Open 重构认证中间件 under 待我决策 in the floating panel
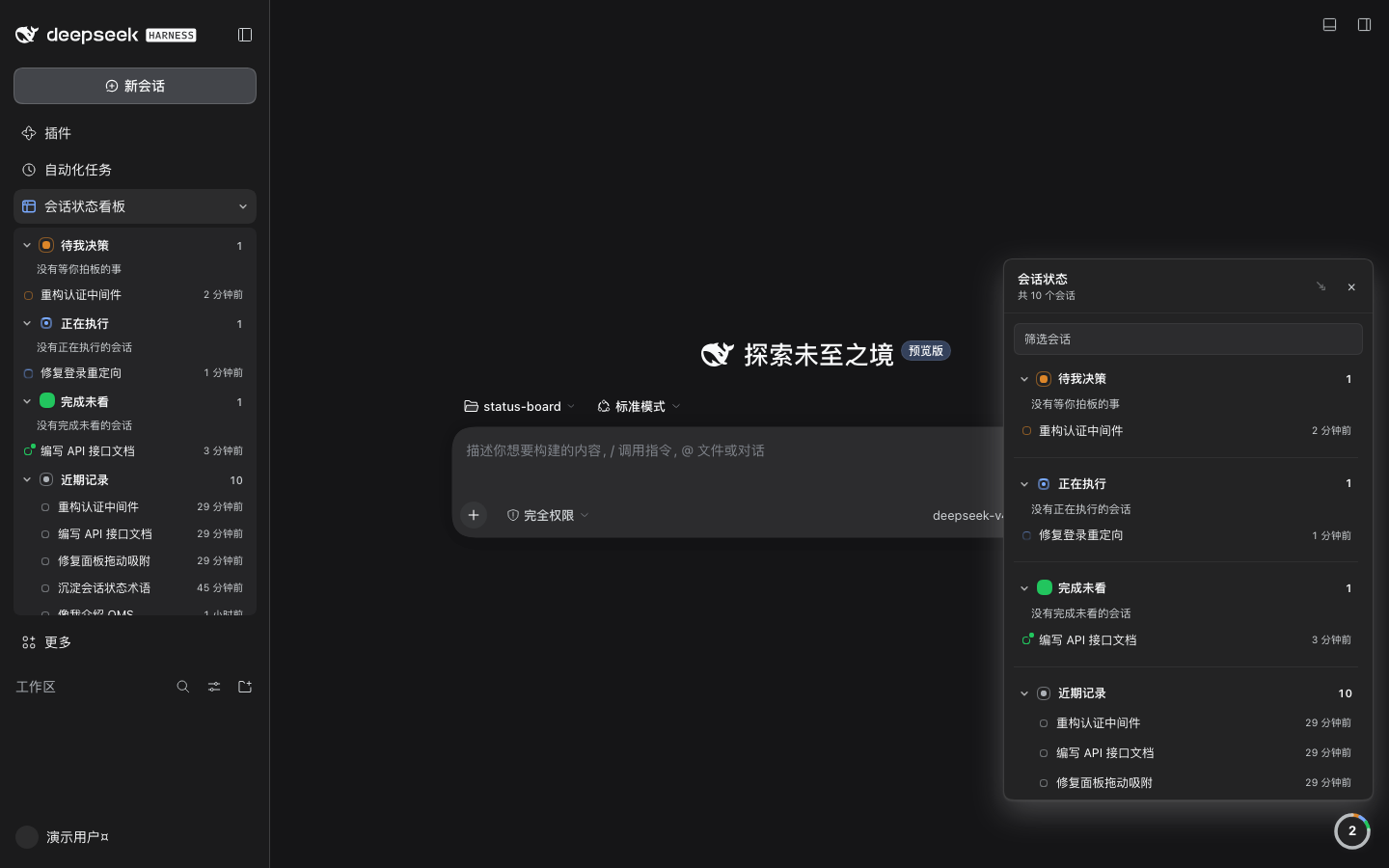Screen dimensions: 1389x868 [x=1188, y=431]
